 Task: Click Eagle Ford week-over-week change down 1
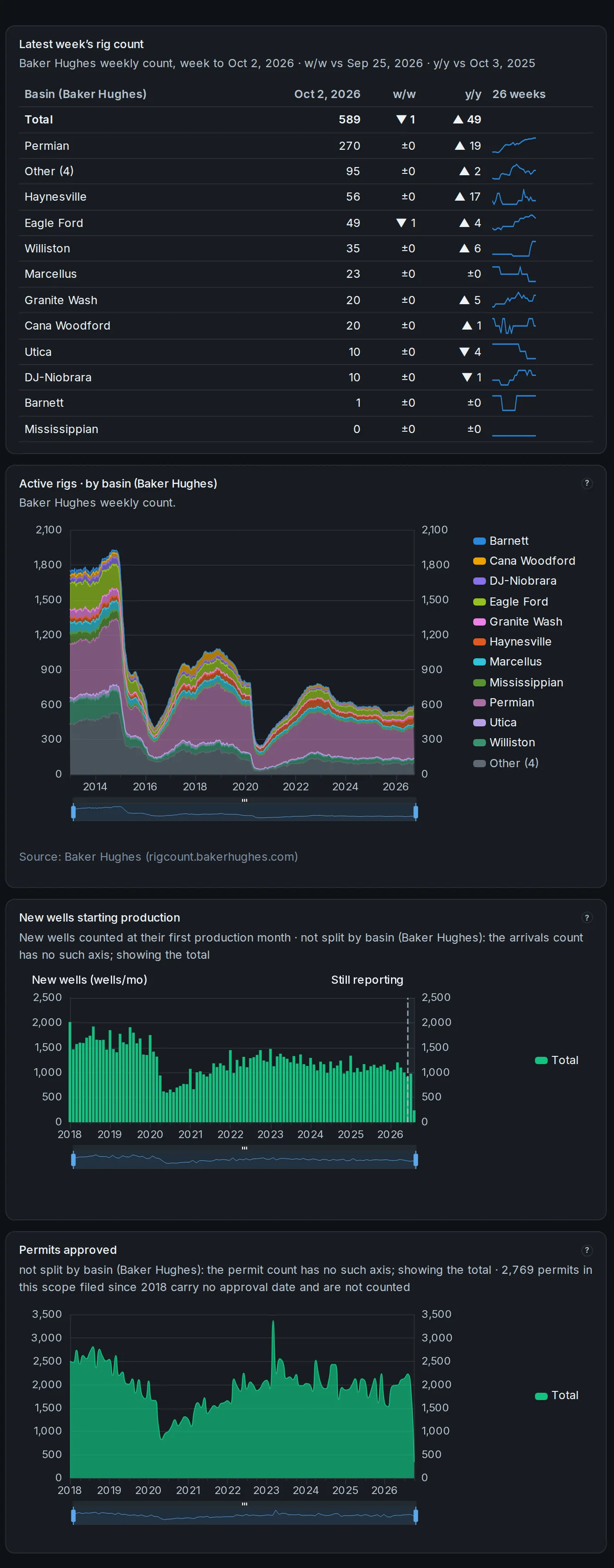coord(406,223)
